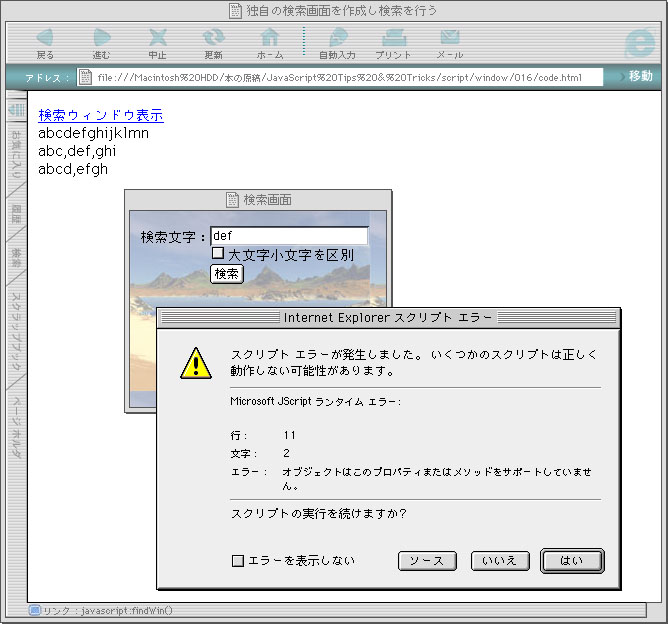Open the 検索ウィンドウ表示 link

click(x=101, y=115)
